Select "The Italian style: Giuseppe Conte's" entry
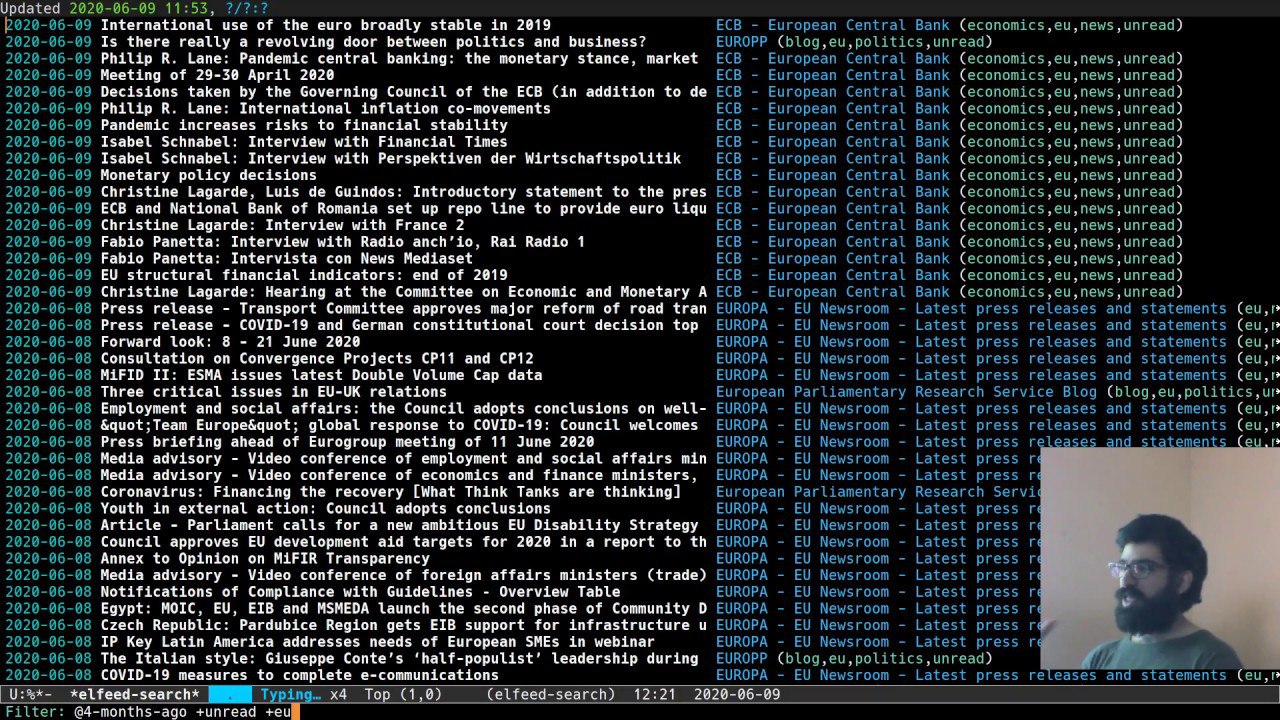This screenshot has width=1280, height=720. tap(399, 659)
